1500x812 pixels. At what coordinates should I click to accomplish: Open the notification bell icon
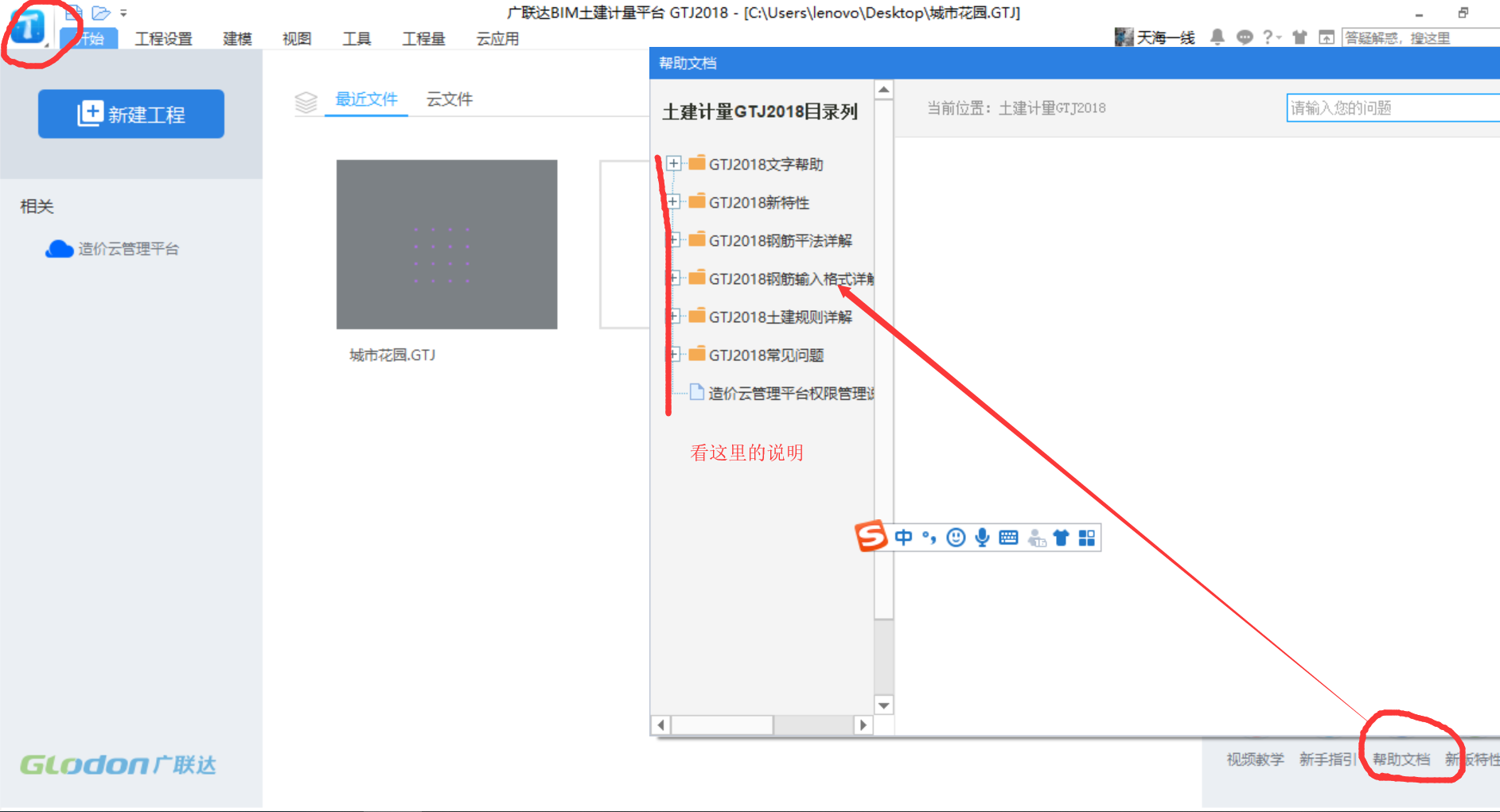point(1217,37)
